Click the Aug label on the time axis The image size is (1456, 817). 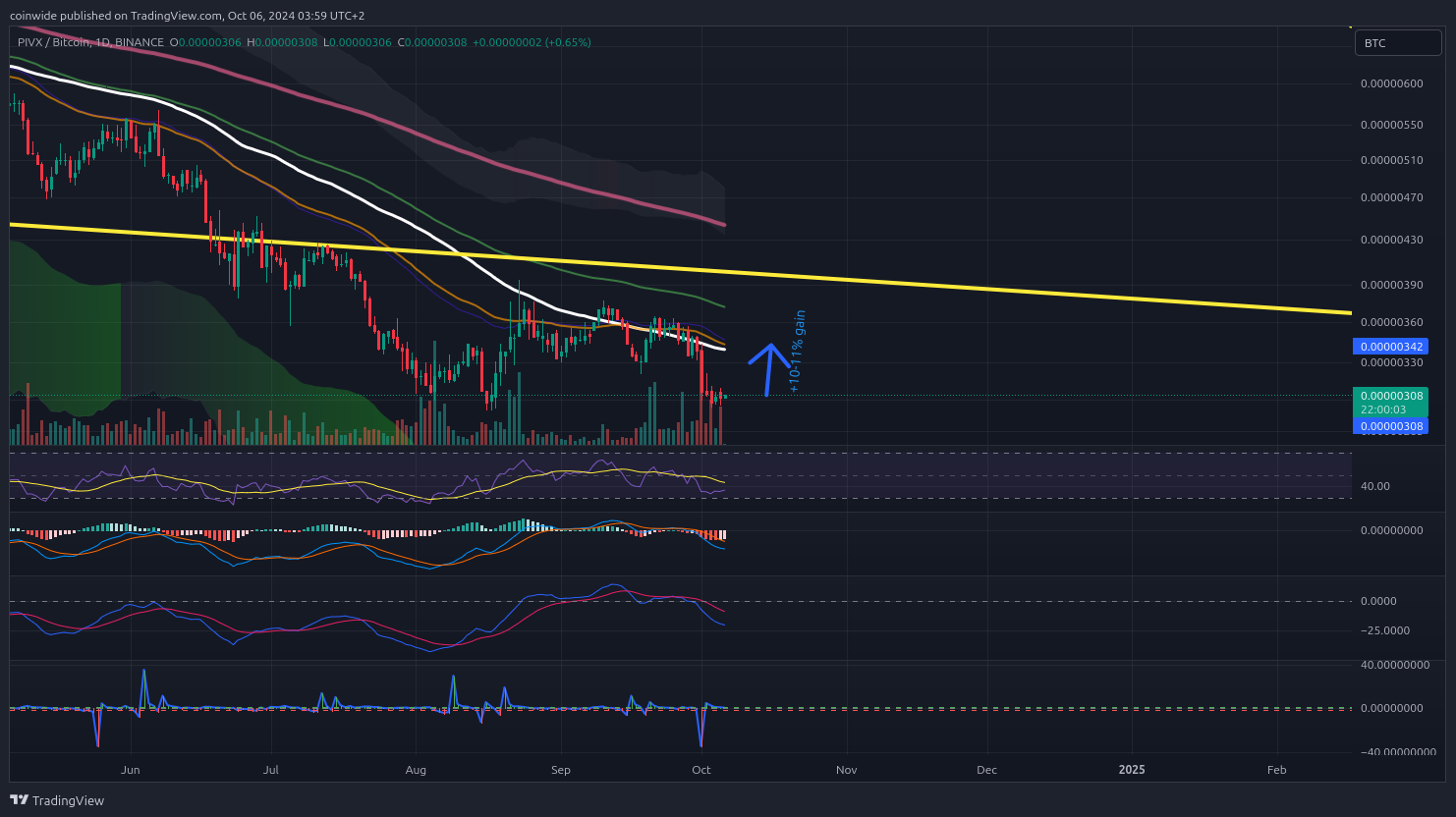[x=416, y=770]
